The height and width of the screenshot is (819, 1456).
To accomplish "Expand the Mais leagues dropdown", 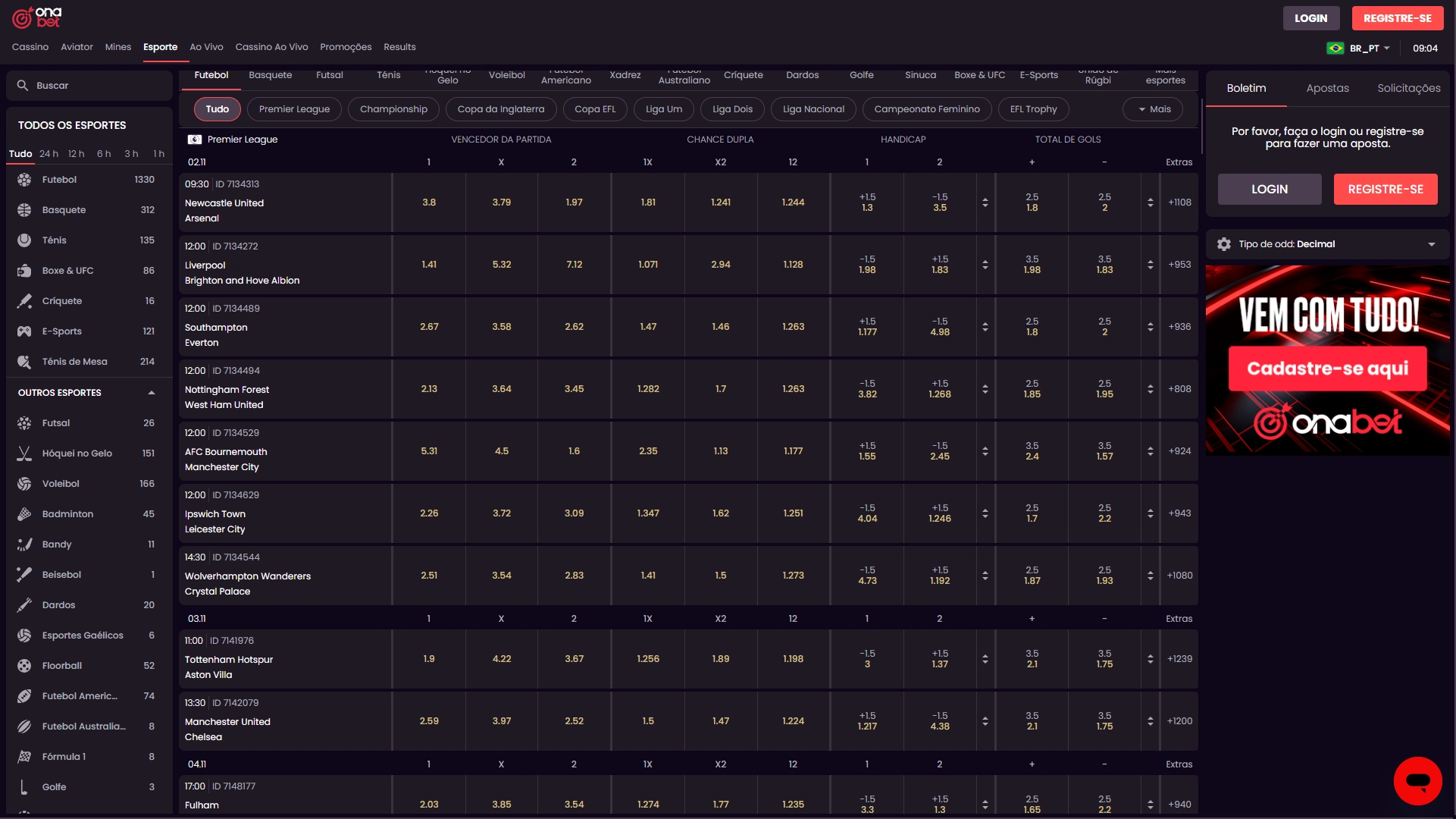I will tap(1153, 109).
